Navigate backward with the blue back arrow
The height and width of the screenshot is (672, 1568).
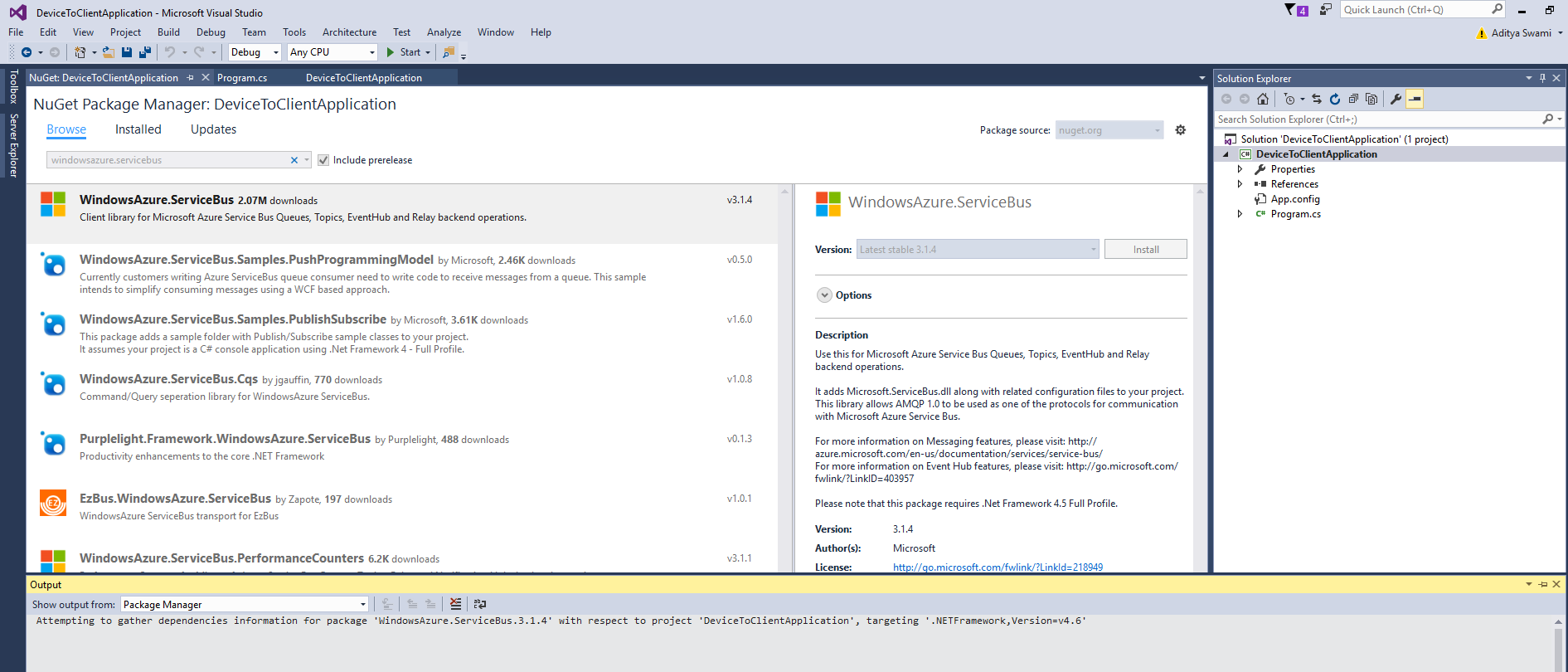27,52
